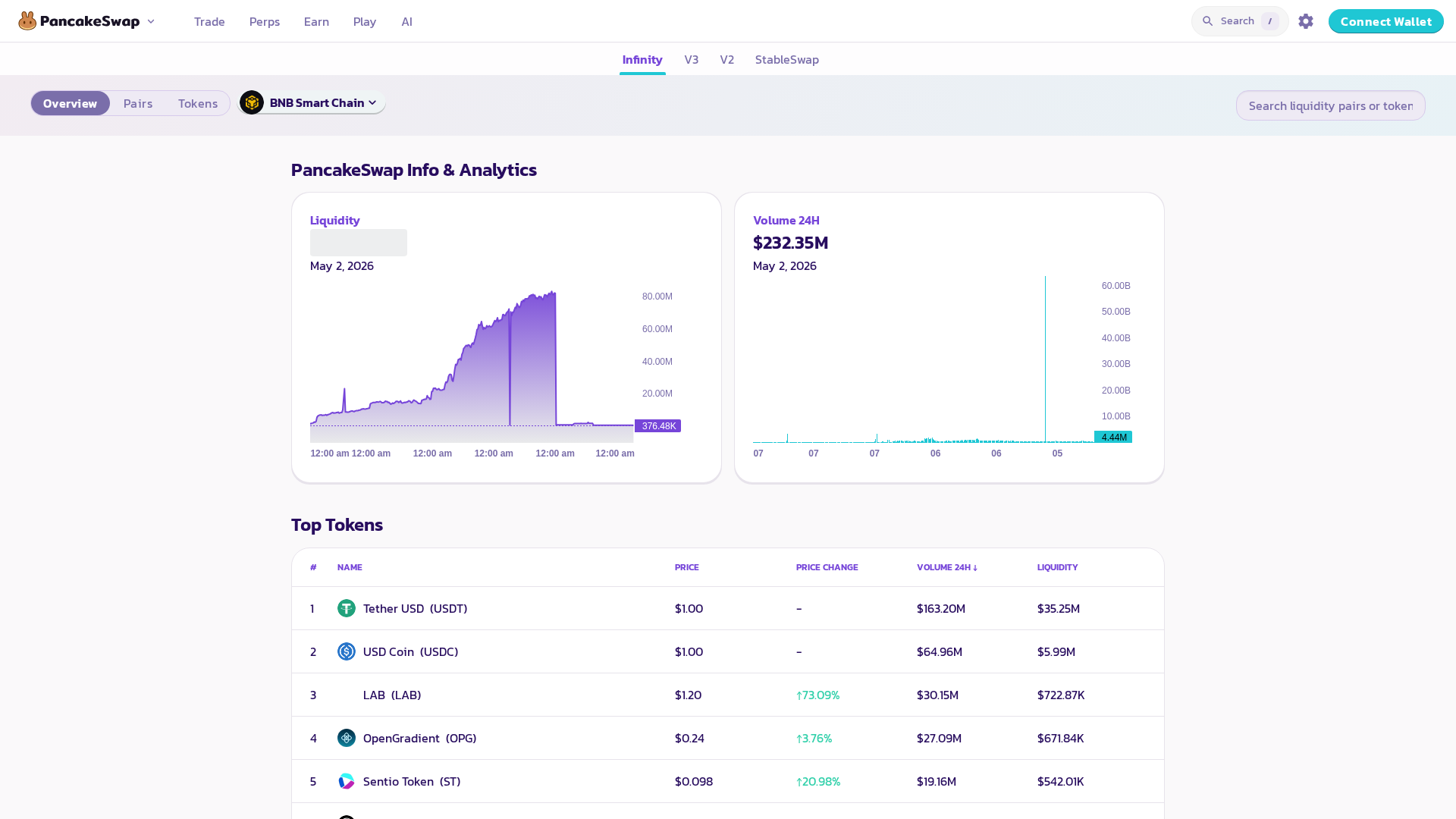Click the 3.76% price change for OpenGradient
1456x819 pixels.
point(814,738)
